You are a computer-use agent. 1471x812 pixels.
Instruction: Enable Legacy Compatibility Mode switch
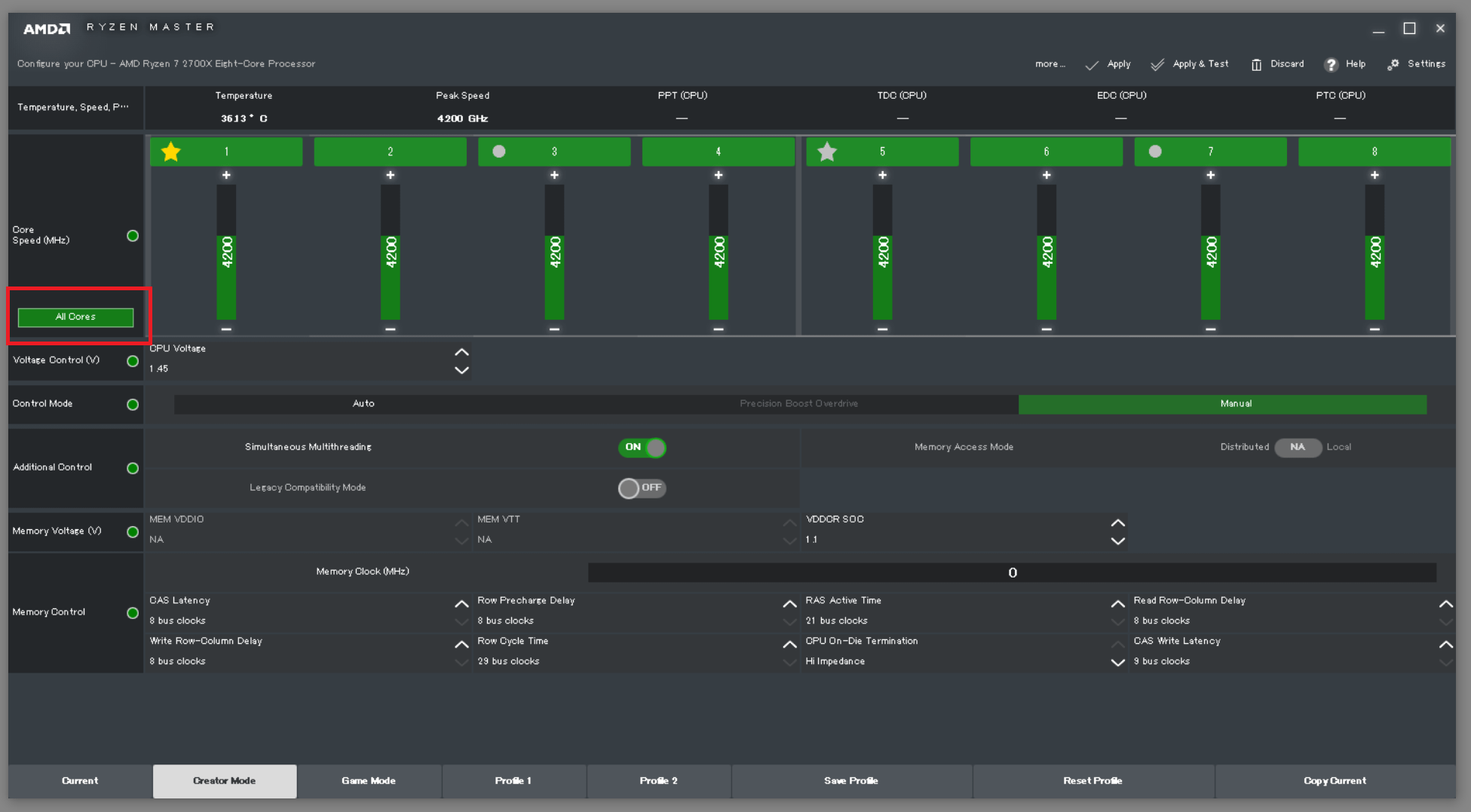[642, 489]
